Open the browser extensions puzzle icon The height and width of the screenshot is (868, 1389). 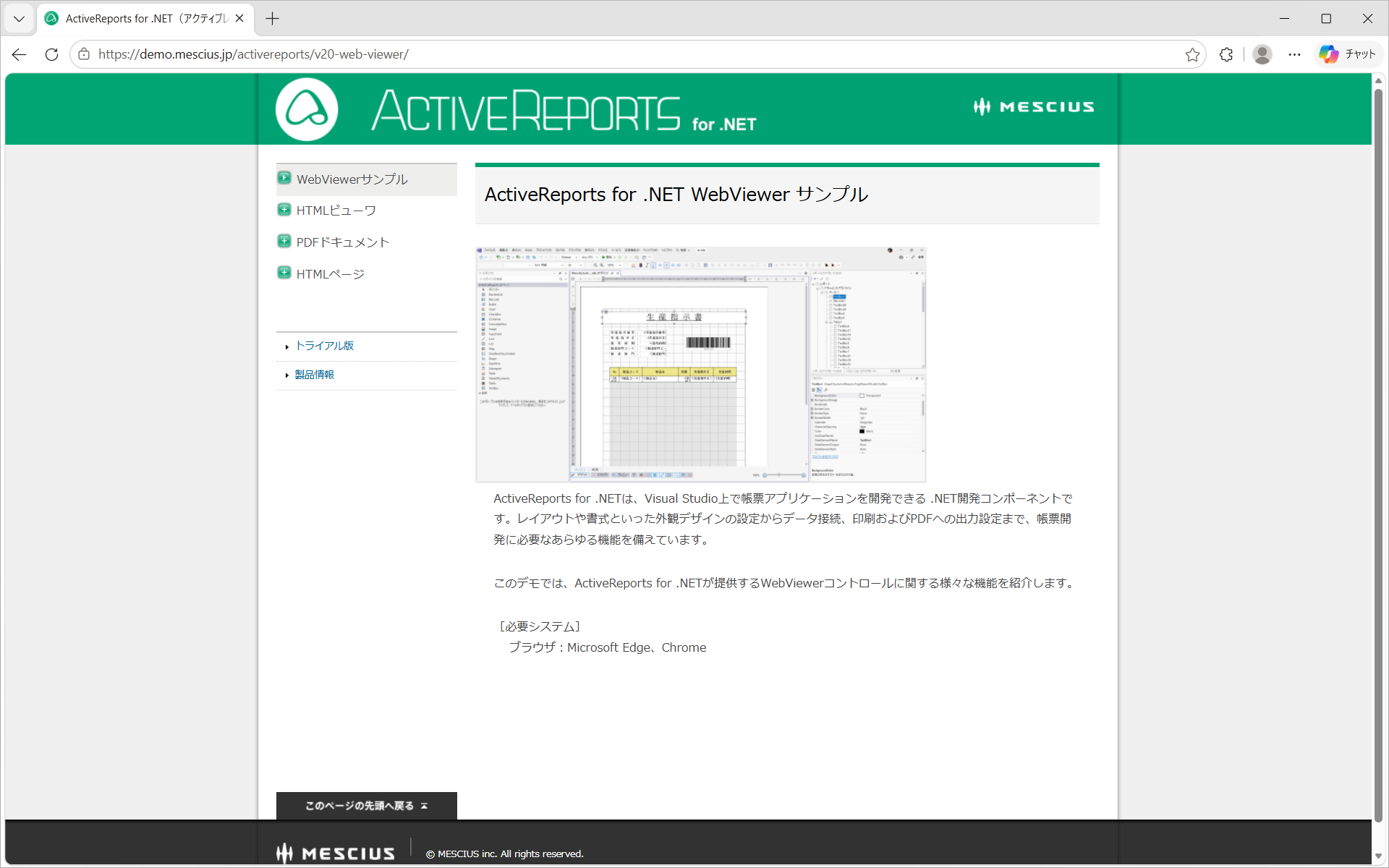1226,54
